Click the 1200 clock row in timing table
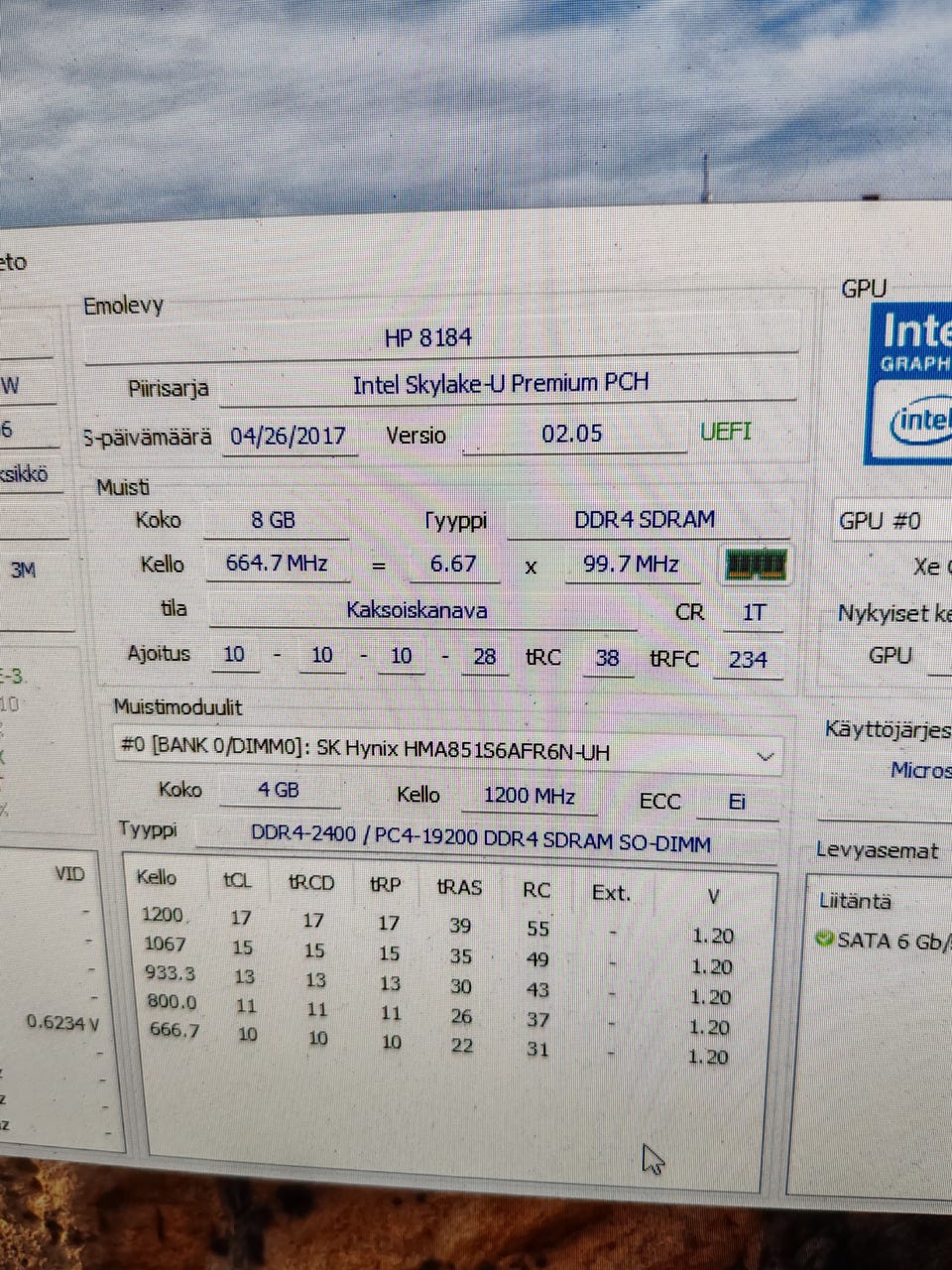Screen dimensions: 952x1270 tap(436, 924)
